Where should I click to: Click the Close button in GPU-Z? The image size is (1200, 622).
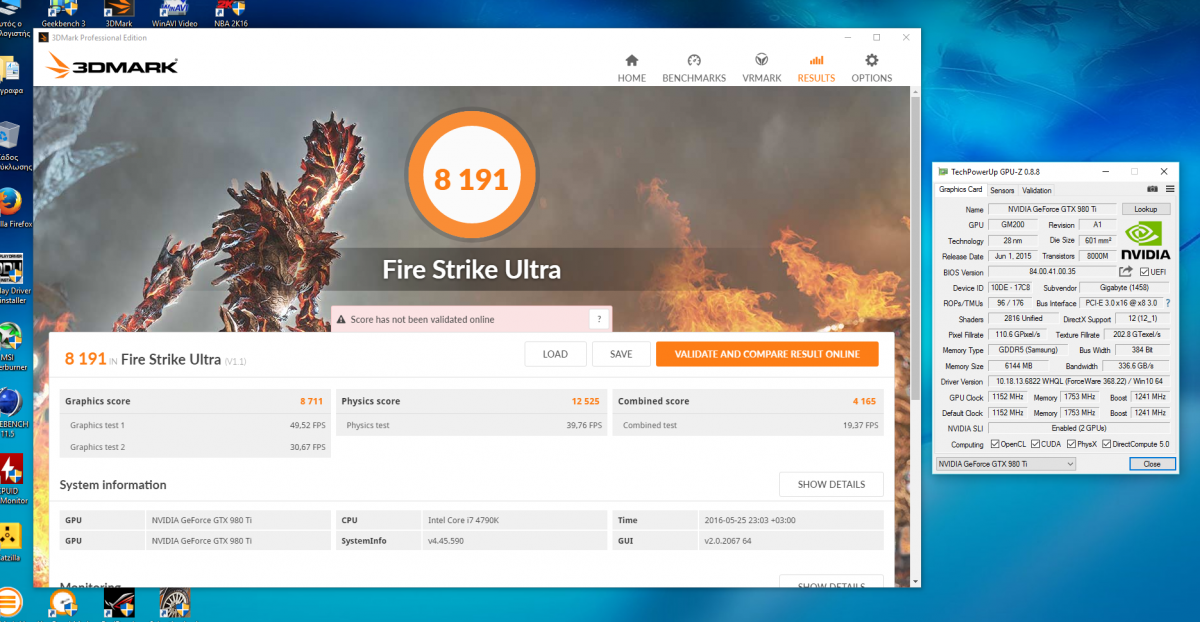(1152, 464)
